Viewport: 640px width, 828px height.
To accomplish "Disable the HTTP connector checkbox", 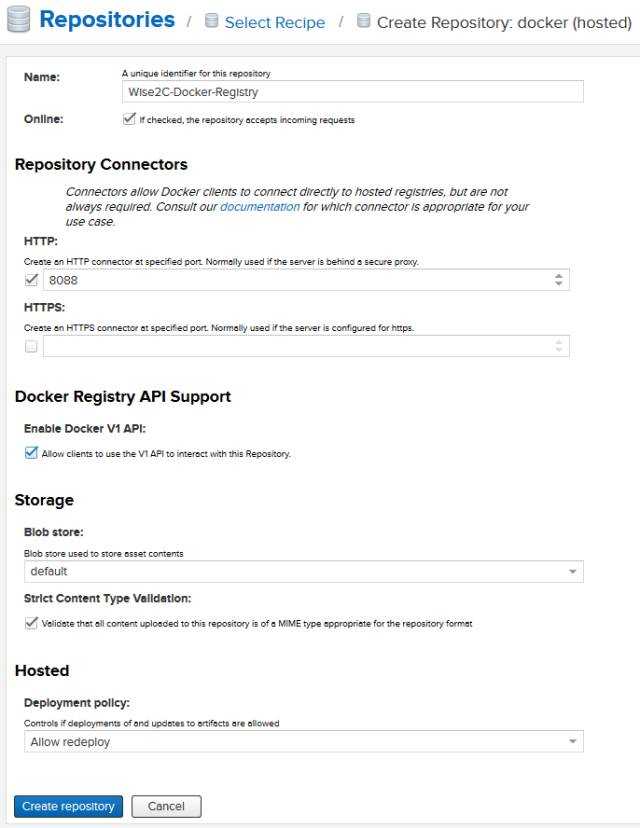I will pos(31,280).
